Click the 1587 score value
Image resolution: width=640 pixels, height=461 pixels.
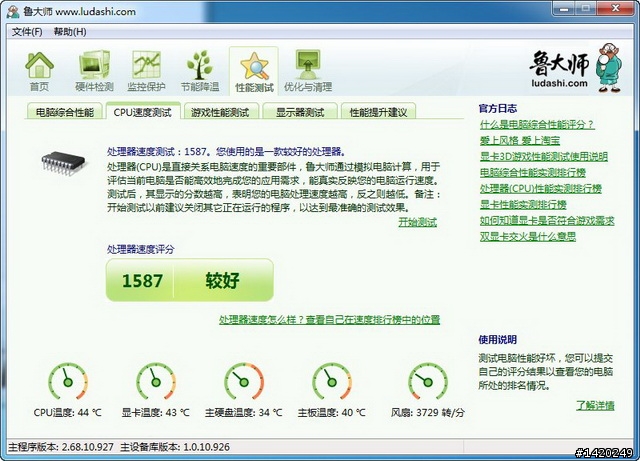click(142, 281)
